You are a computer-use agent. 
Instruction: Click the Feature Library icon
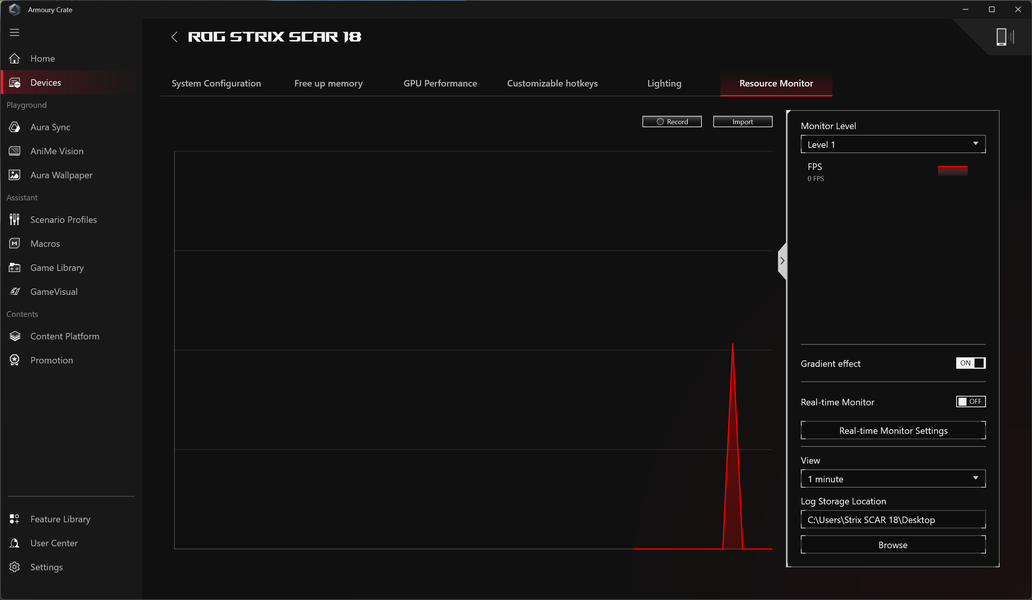point(14,519)
